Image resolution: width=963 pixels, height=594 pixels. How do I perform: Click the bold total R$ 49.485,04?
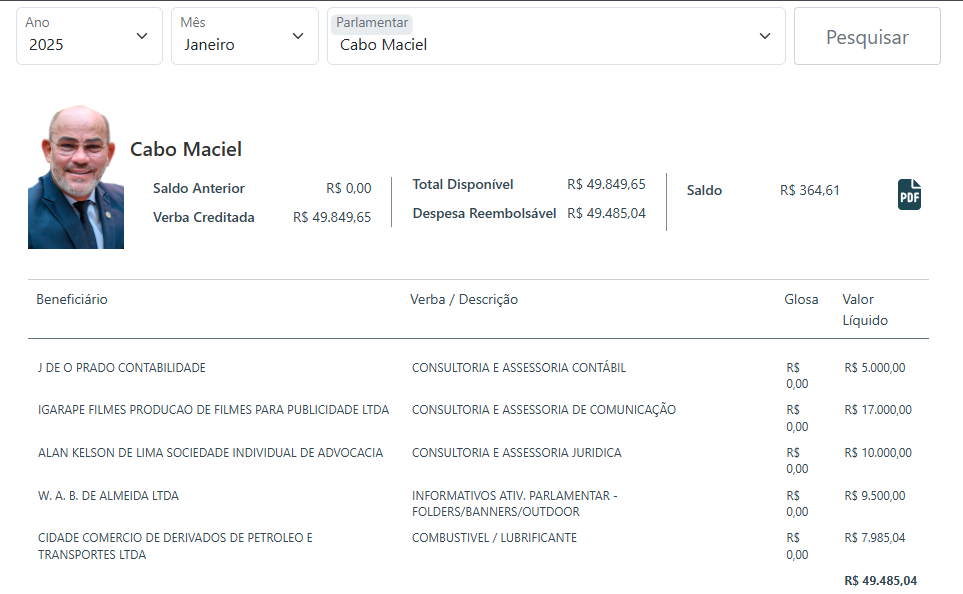pyautogui.click(x=880, y=580)
